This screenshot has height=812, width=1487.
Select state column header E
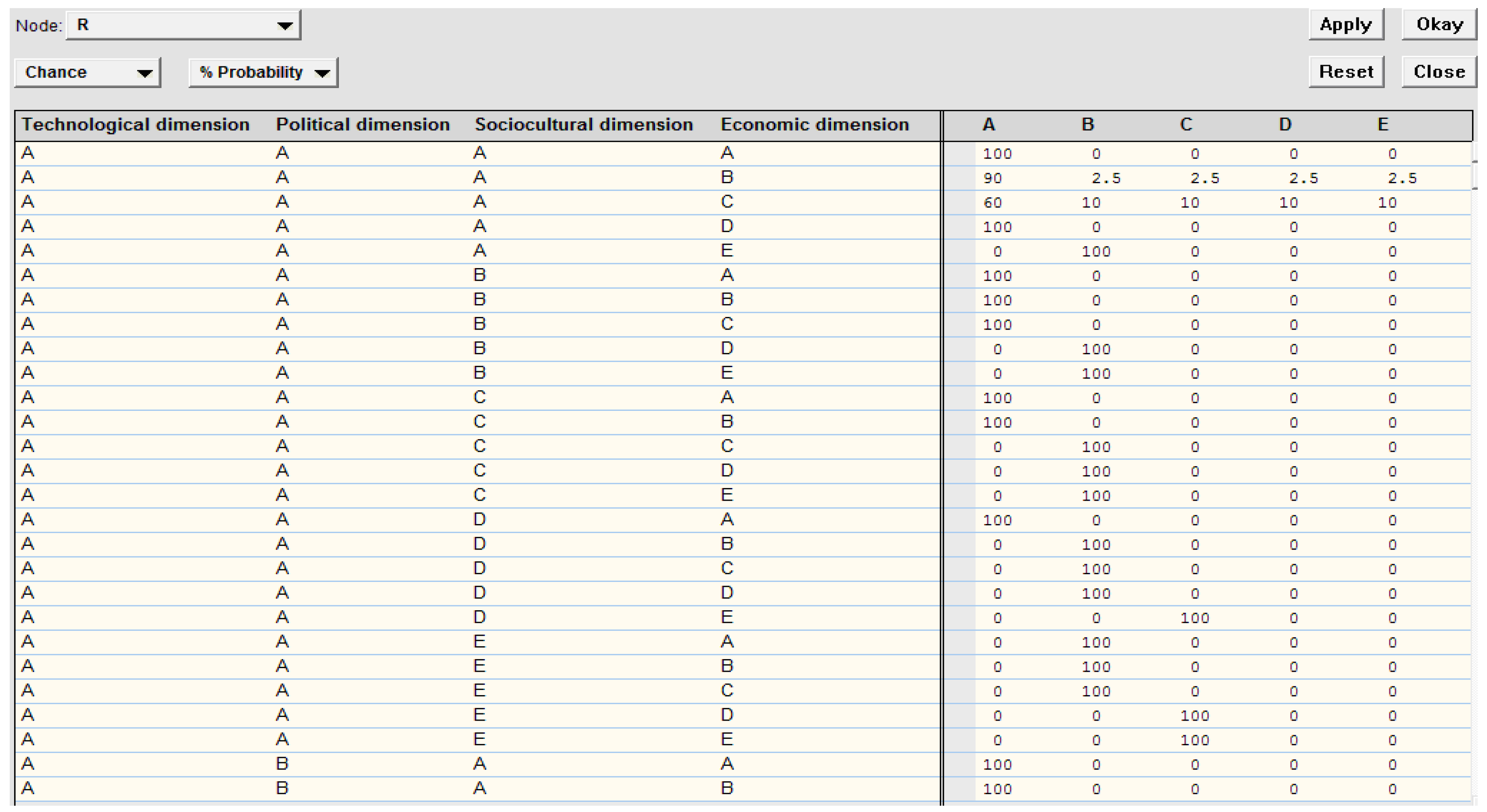pos(1383,125)
